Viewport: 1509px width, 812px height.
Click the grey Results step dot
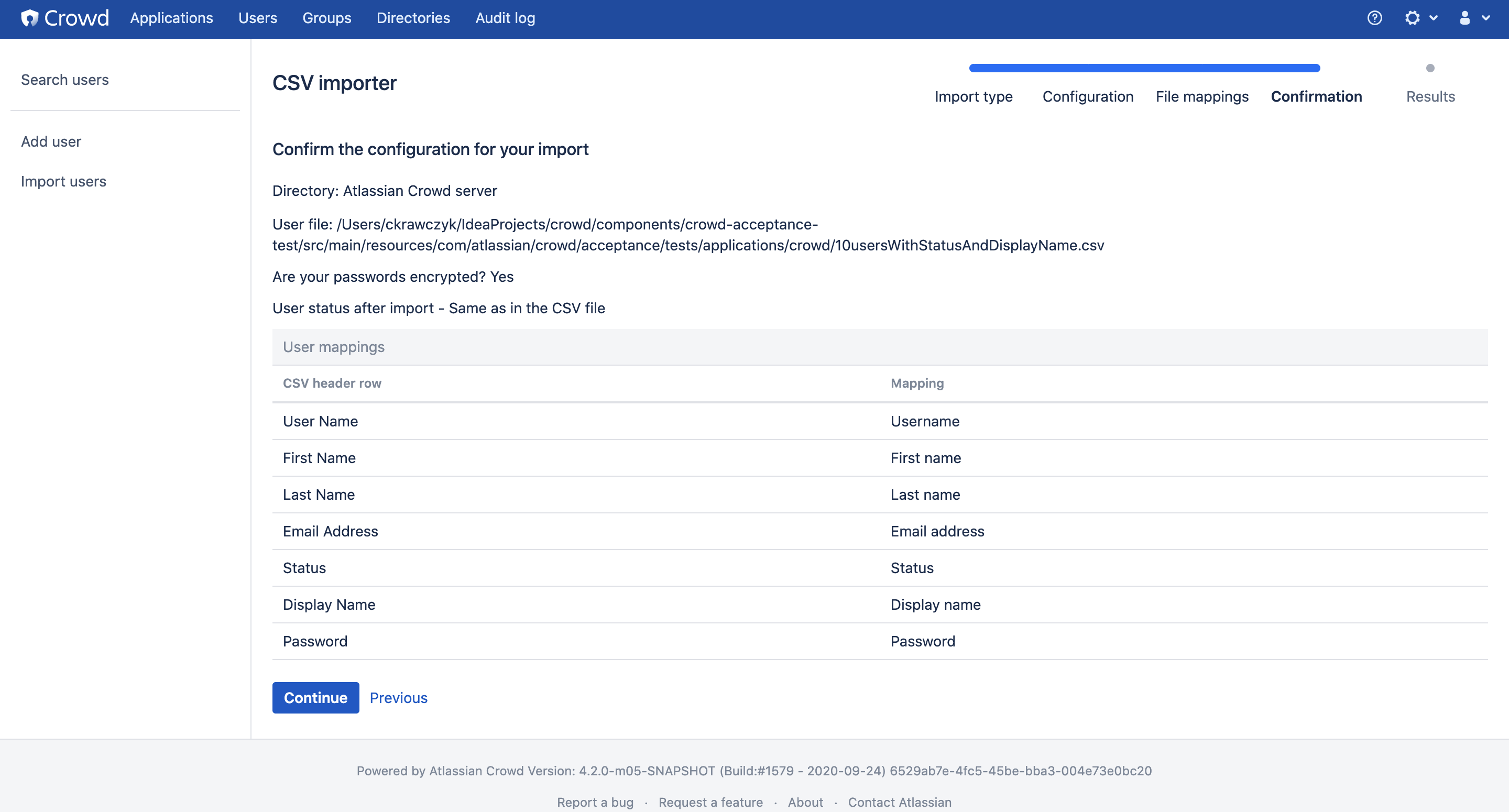(x=1430, y=68)
